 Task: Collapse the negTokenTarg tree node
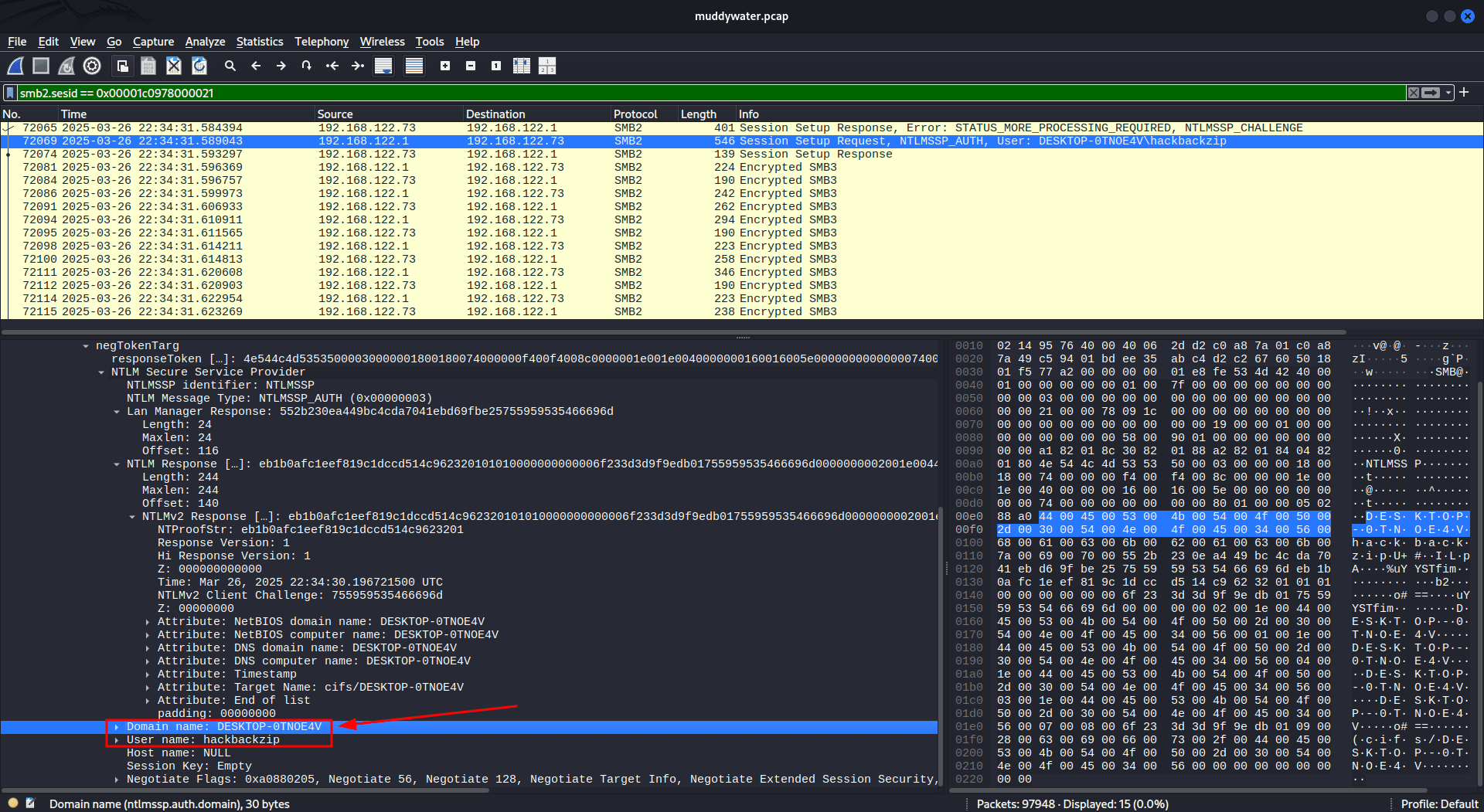pos(86,346)
